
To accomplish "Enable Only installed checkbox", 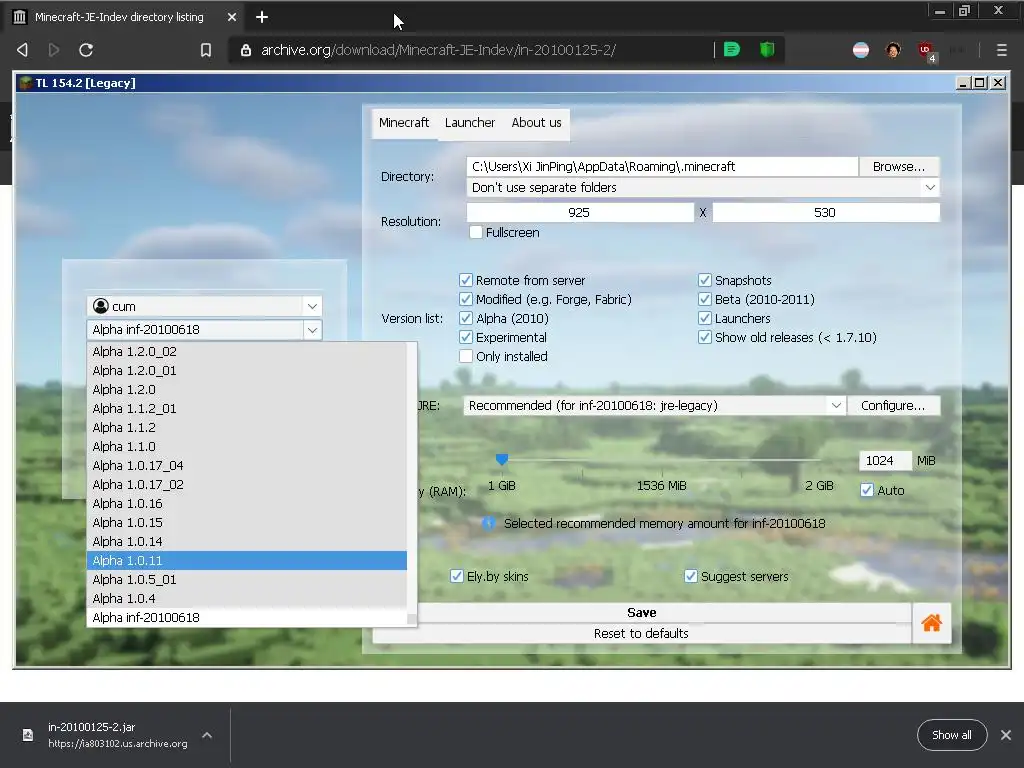I will coord(466,356).
